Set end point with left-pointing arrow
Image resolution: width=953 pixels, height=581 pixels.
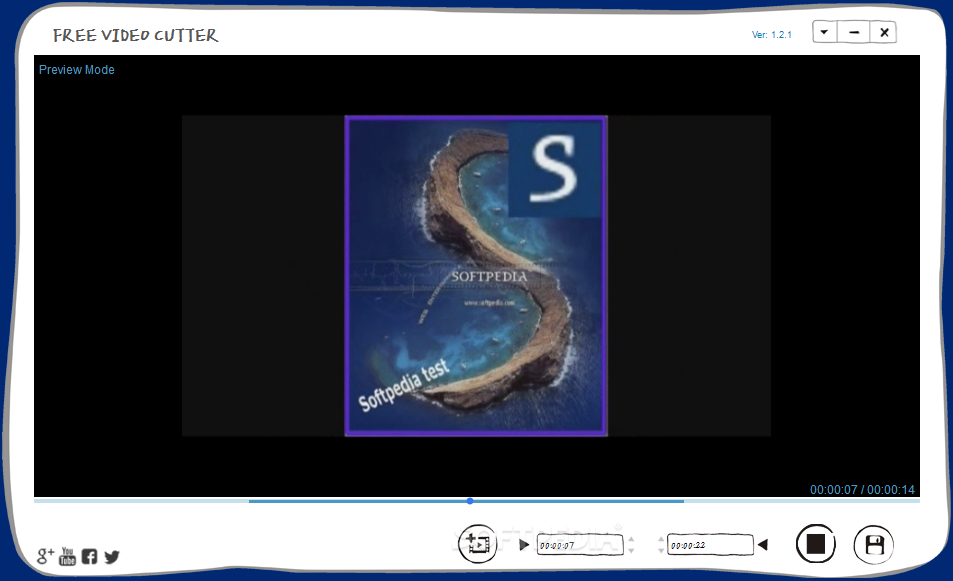tap(763, 545)
